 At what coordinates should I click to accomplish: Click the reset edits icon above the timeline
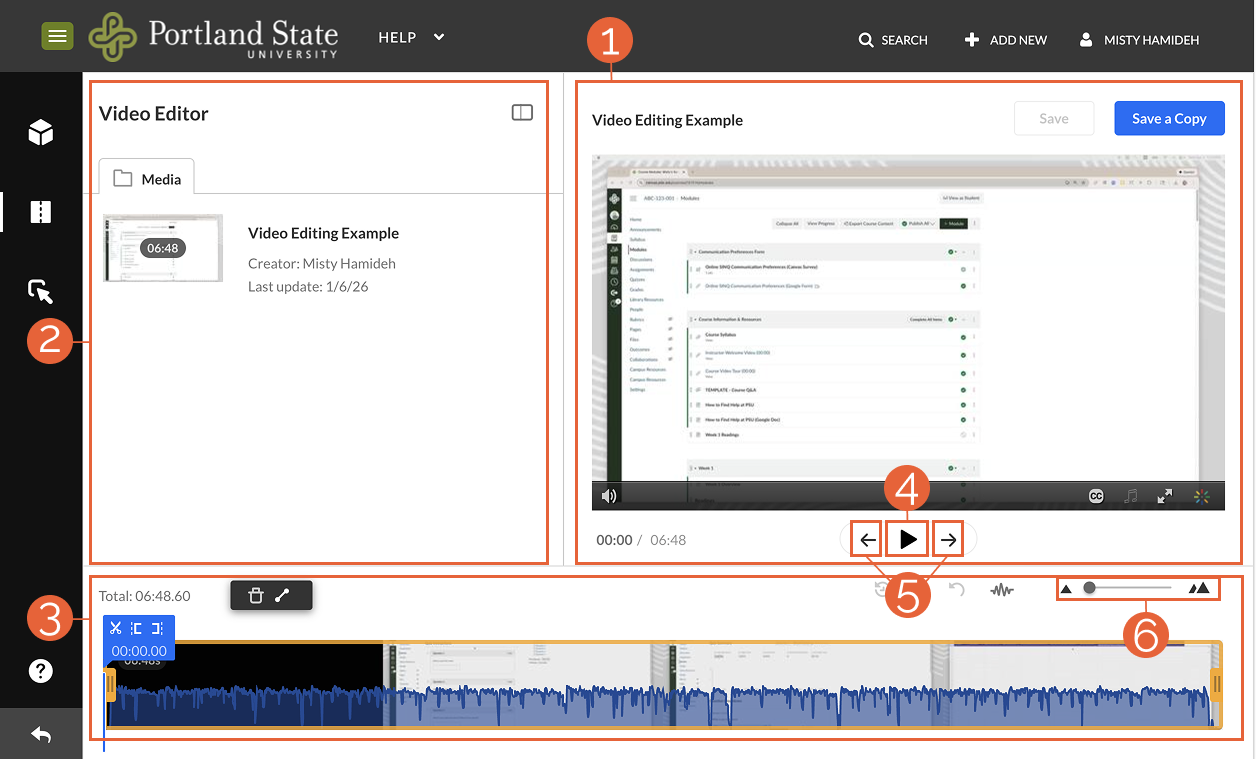click(x=880, y=590)
